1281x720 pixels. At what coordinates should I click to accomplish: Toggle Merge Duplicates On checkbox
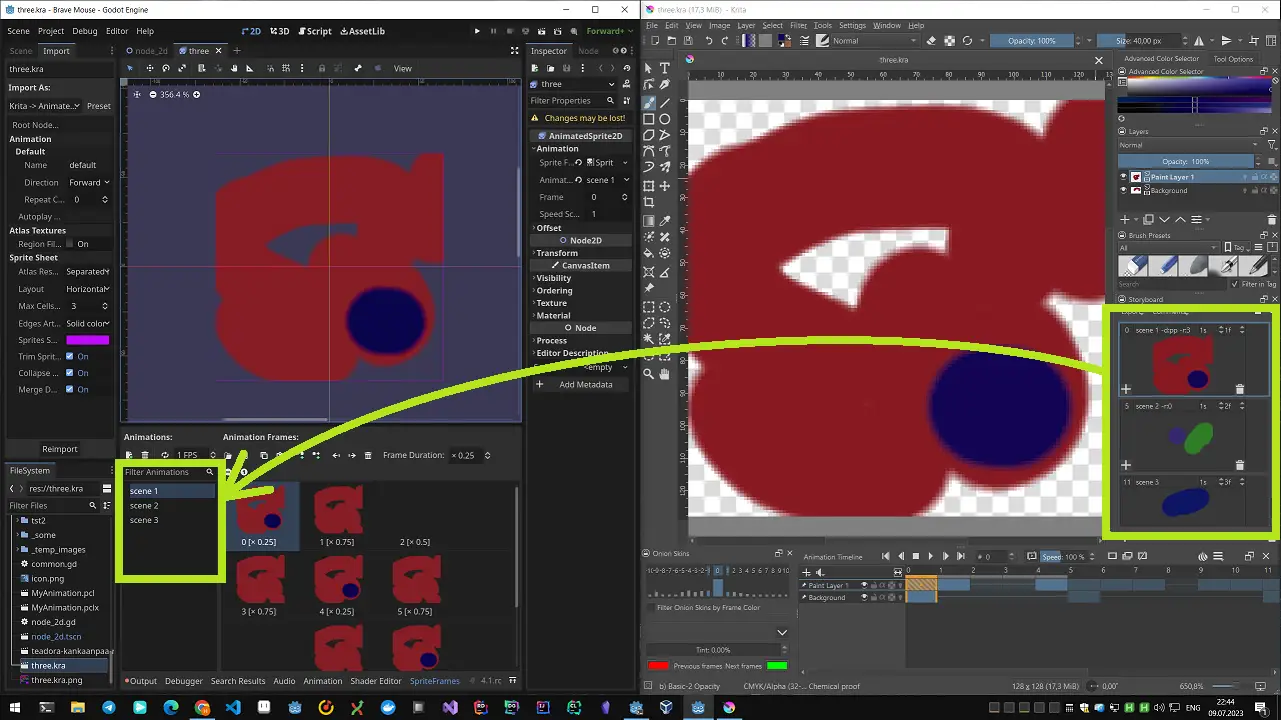click(70, 389)
